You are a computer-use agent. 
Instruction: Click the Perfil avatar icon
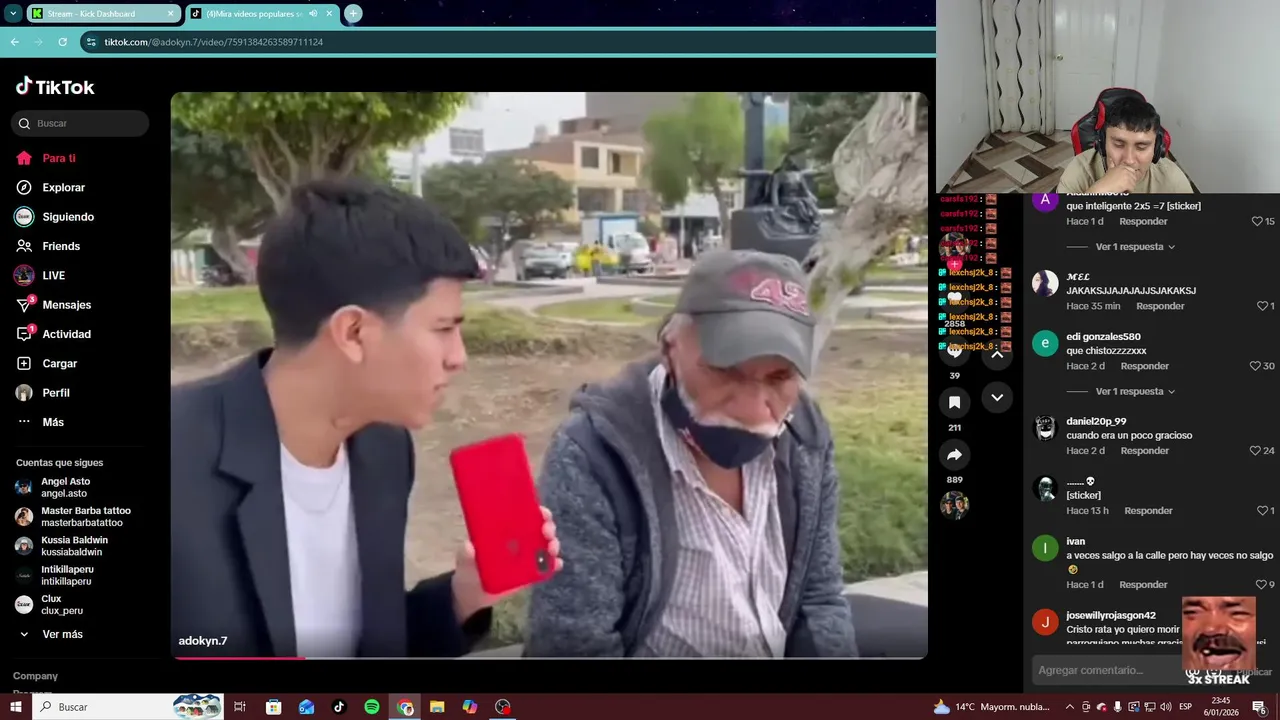pyautogui.click(x=24, y=393)
